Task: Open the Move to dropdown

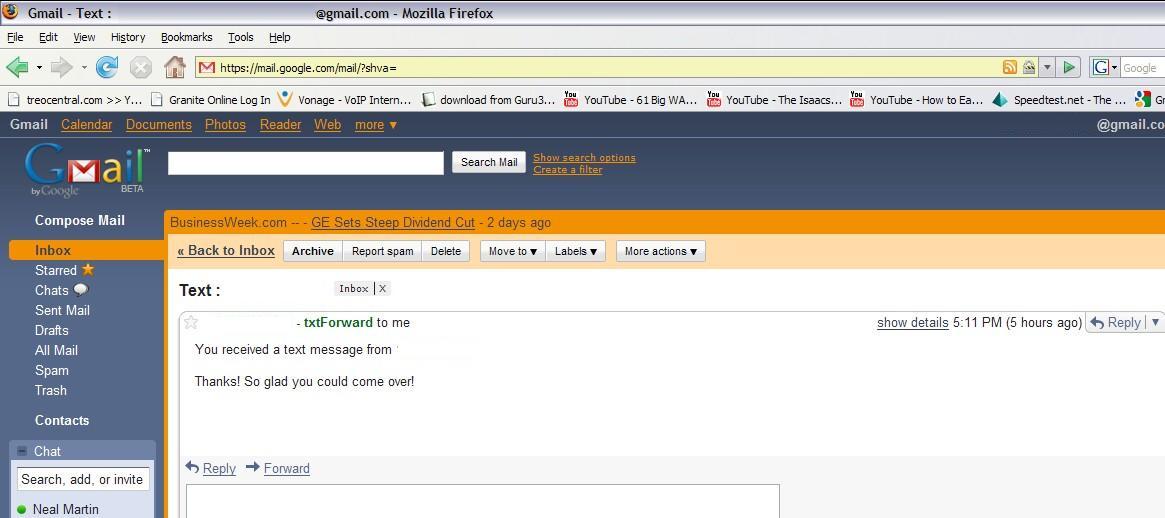Action: [x=512, y=251]
